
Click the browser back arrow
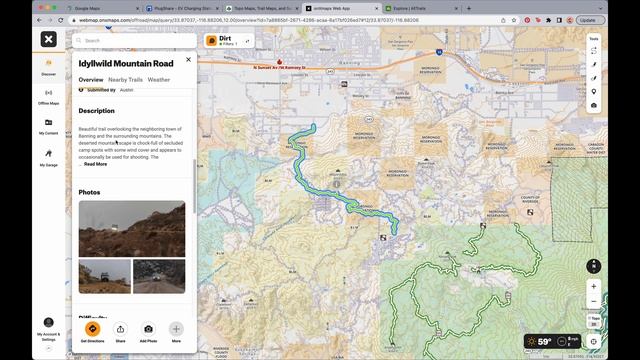click(39, 20)
